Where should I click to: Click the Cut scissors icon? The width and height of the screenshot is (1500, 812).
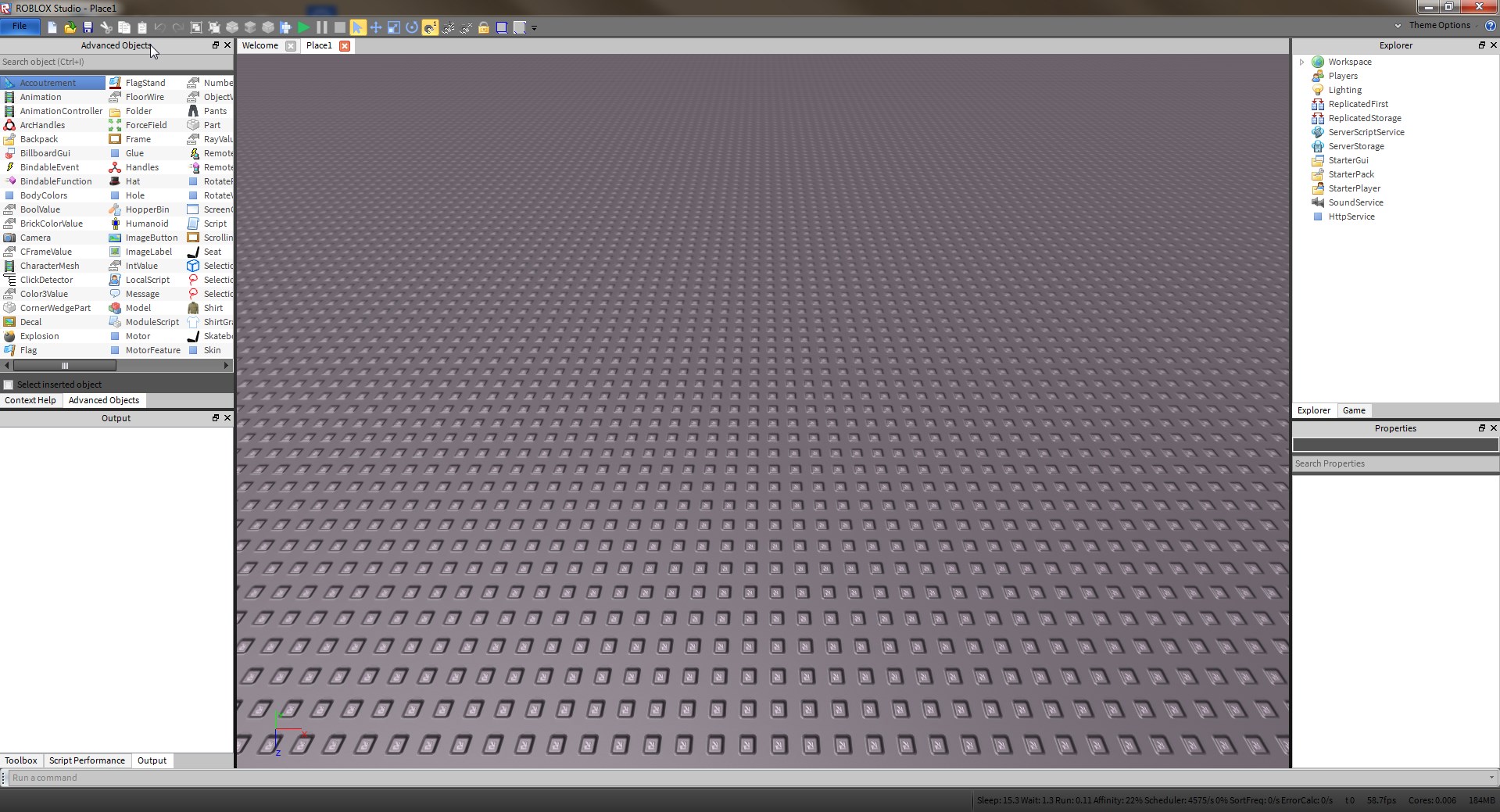[x=106, y=27]
